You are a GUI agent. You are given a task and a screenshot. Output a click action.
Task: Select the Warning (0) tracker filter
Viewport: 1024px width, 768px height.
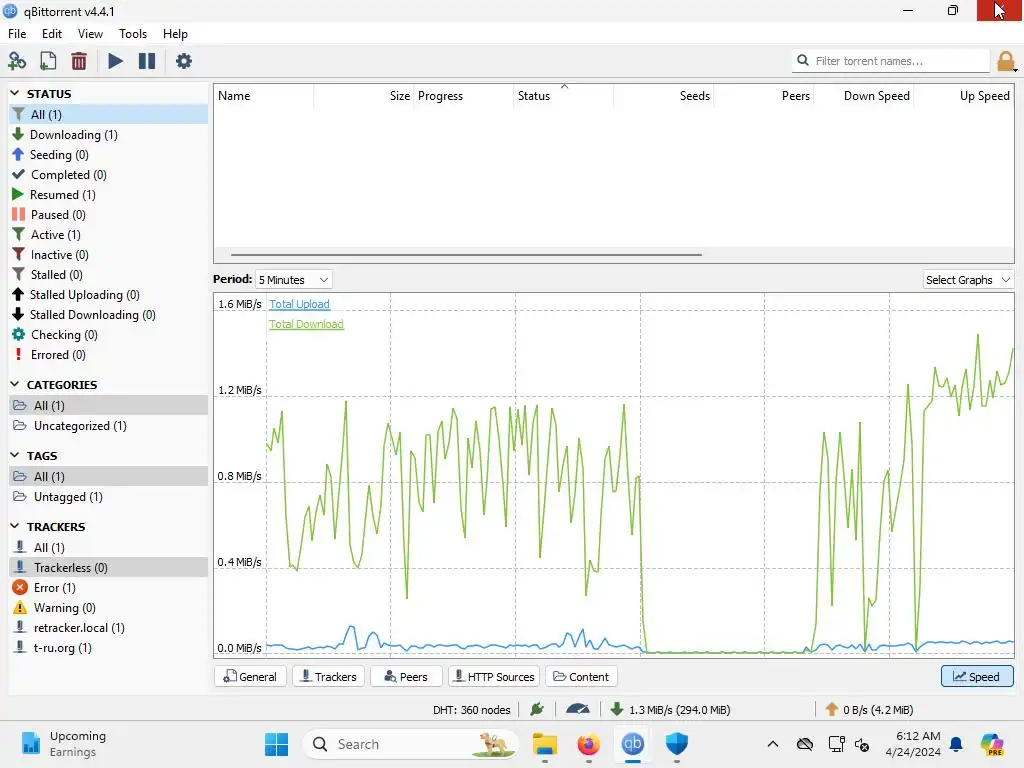point(108,608)
